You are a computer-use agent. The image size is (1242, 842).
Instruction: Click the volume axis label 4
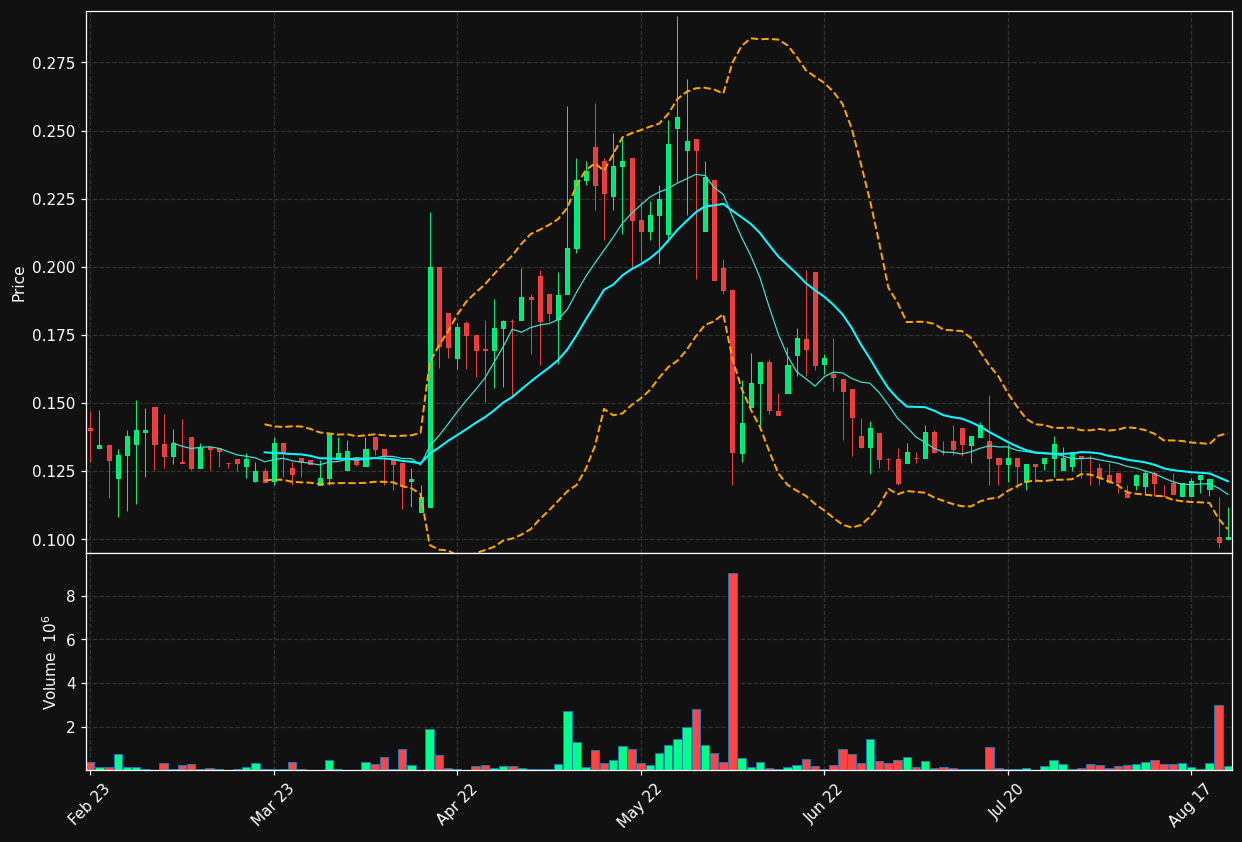[x=71, y=684]
